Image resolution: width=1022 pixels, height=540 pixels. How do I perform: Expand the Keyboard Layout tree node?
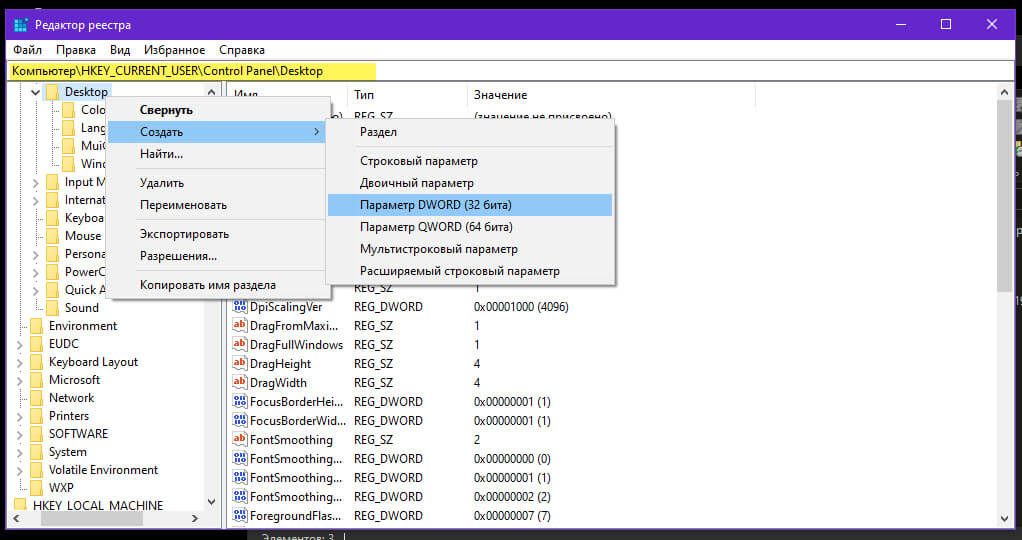(x=20, y=363)
